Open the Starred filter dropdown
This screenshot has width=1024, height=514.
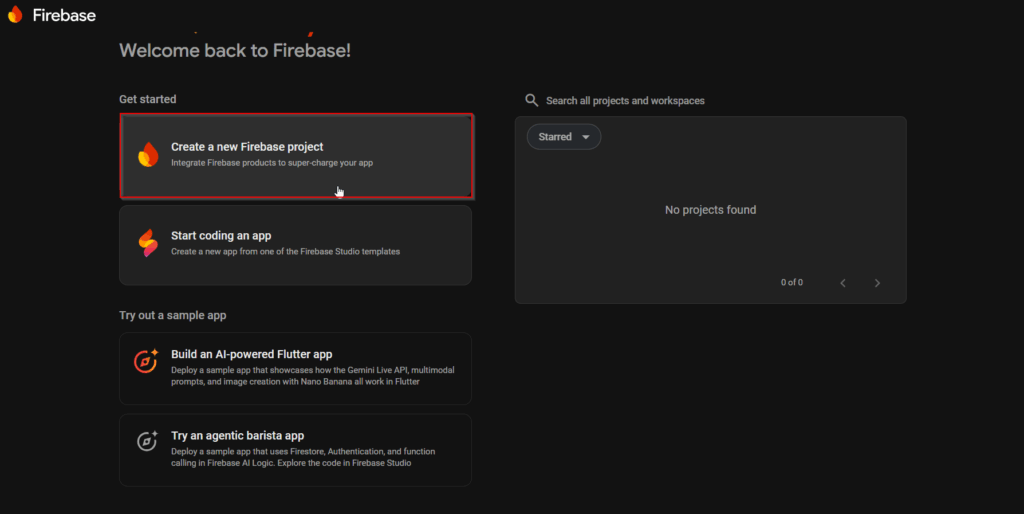tap(563, 137)
